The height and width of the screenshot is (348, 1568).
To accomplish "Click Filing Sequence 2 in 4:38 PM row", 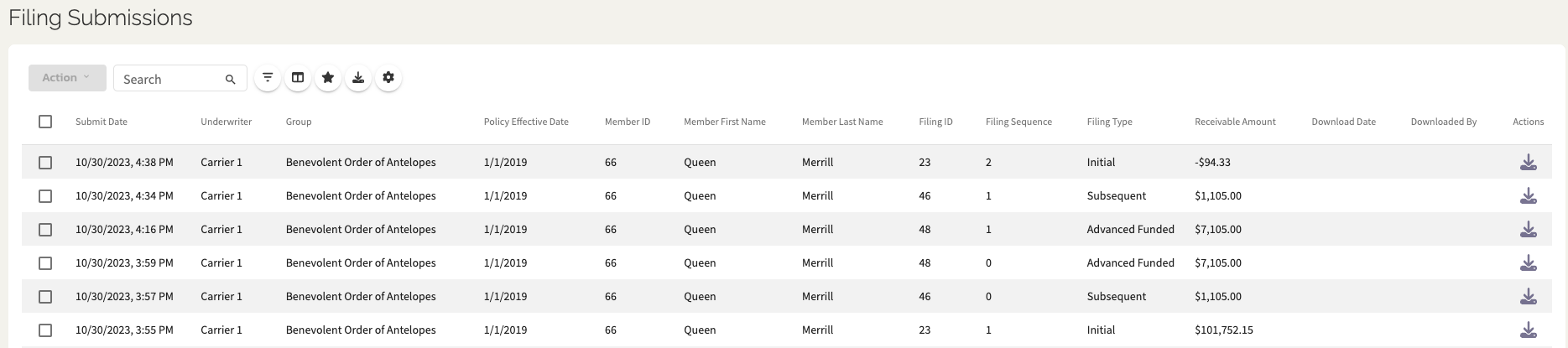I will [x=988, y=163].
